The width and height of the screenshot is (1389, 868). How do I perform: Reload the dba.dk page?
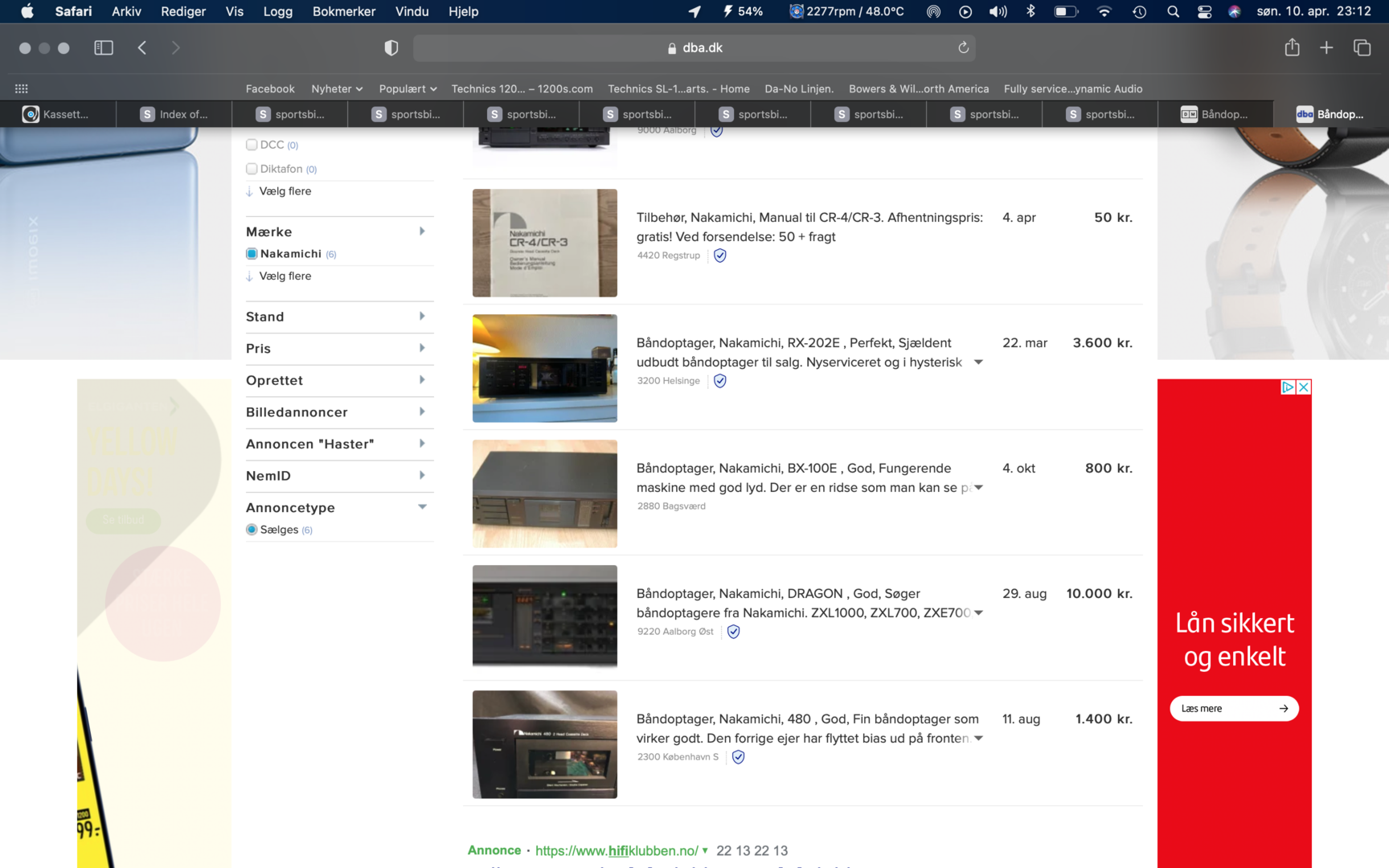pyautogui.click(x=963, y=47)
